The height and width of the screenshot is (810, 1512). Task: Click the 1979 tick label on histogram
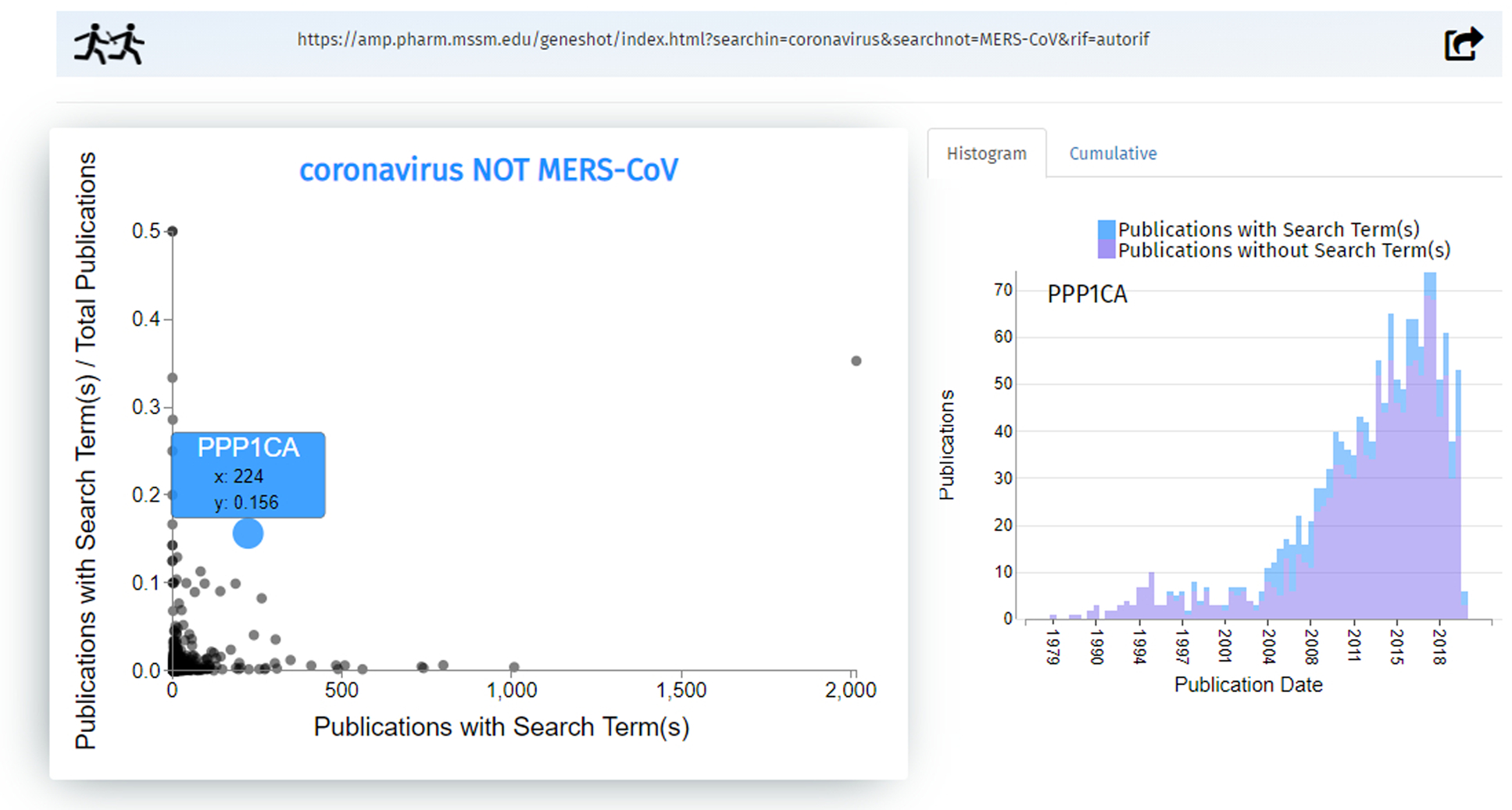click(x=1052, y=647)
